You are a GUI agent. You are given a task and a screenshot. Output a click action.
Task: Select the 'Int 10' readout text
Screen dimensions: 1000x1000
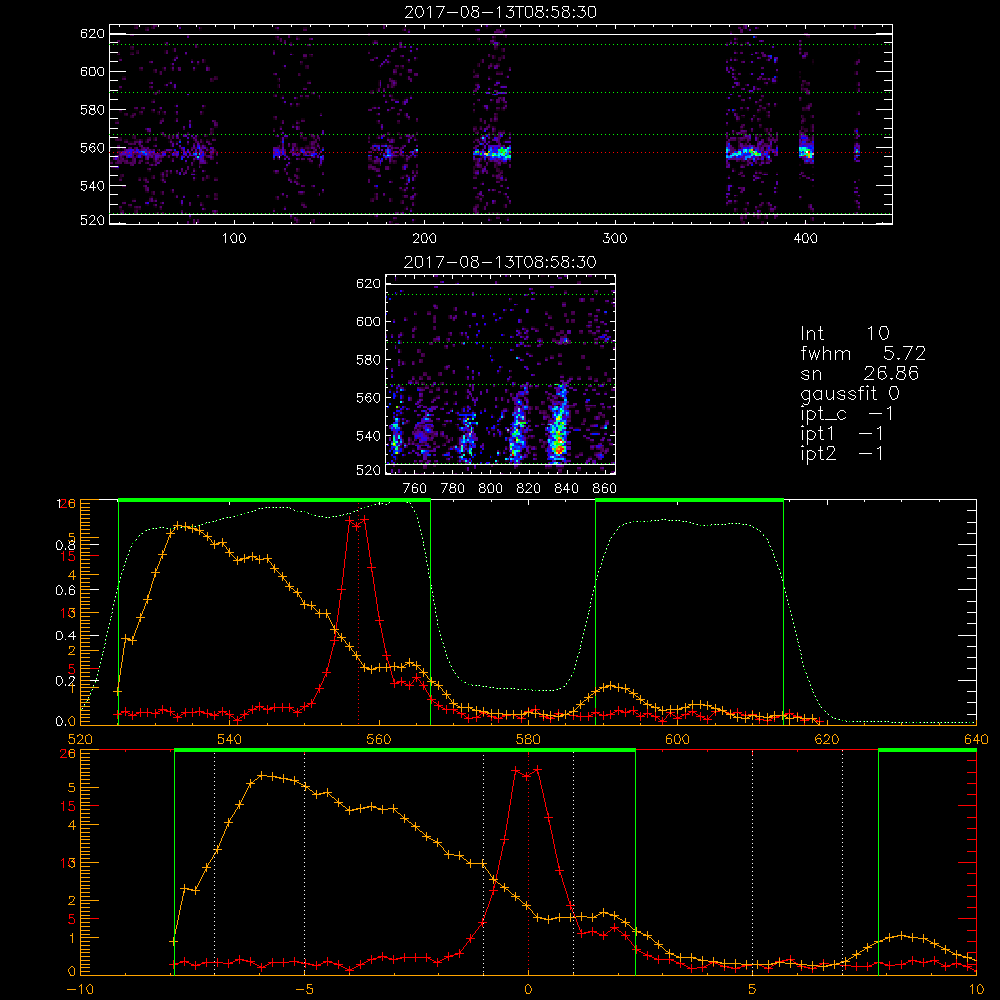pyautogui.click(x=845, y=333)
